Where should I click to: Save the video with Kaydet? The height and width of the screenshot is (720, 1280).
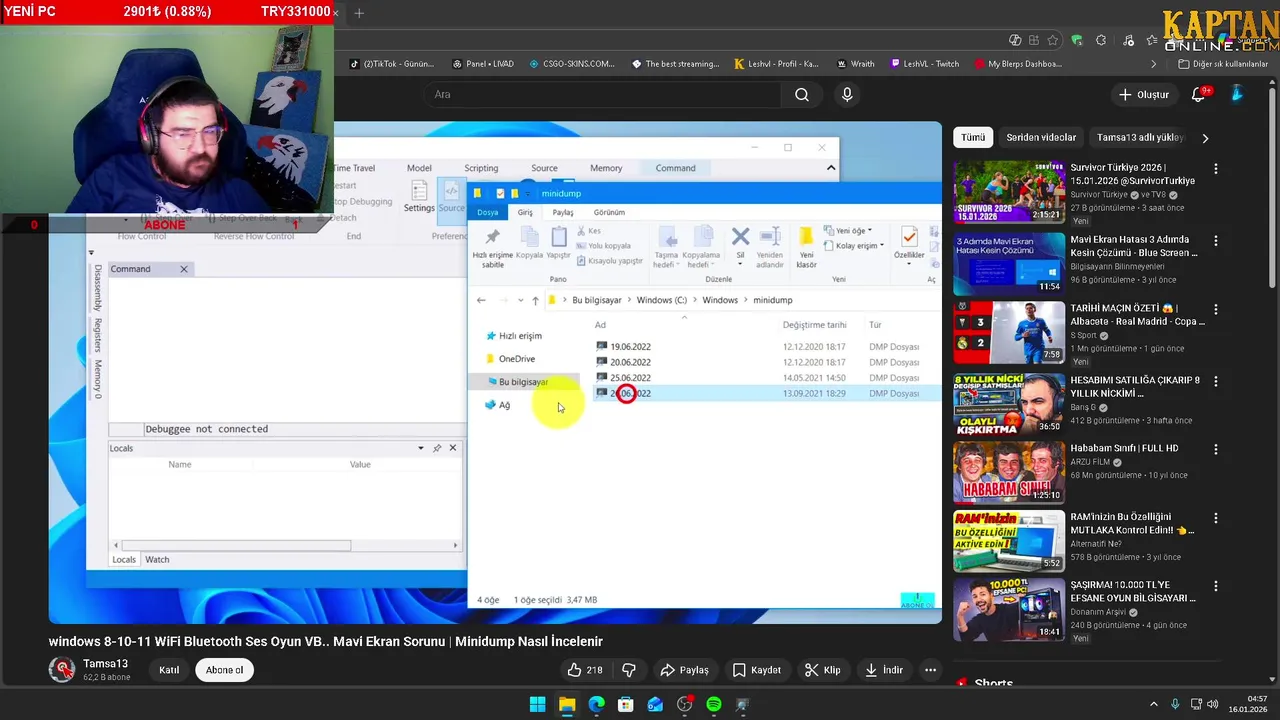756,670
